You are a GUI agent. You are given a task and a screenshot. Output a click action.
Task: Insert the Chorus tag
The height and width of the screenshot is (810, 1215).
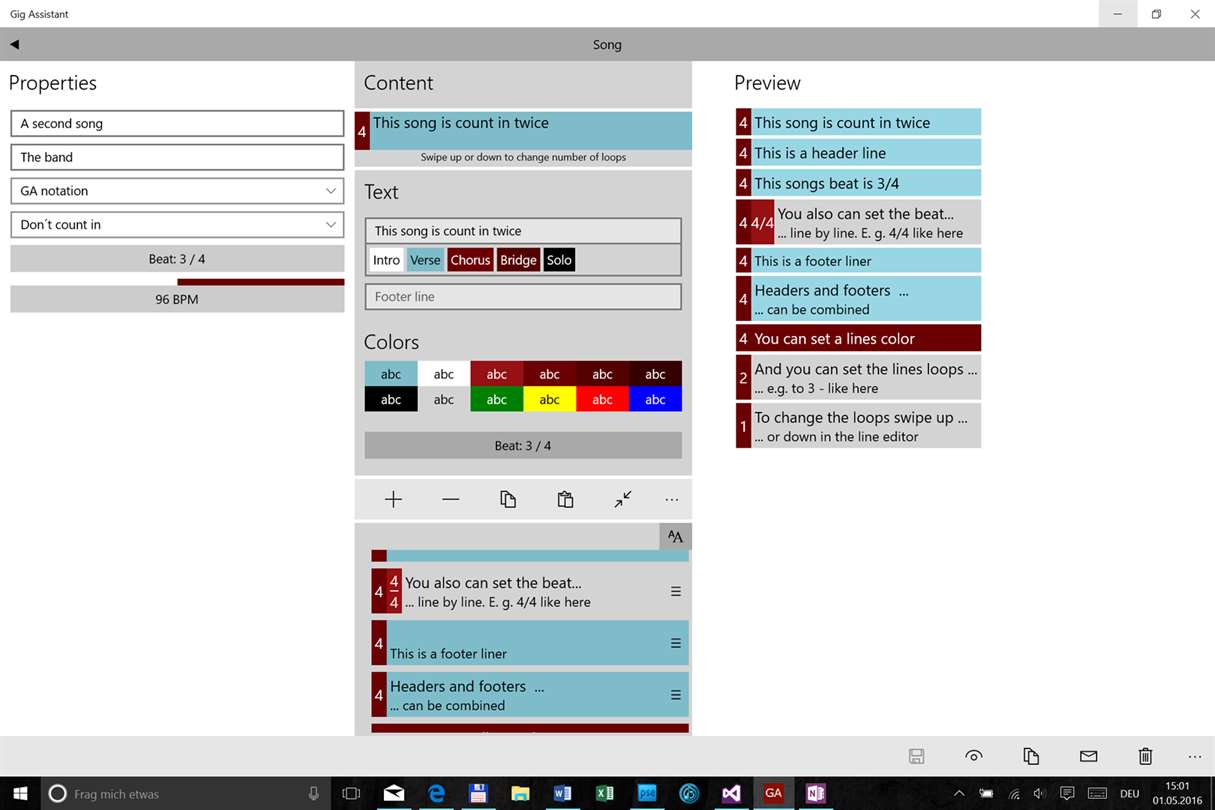click(470, 260)
